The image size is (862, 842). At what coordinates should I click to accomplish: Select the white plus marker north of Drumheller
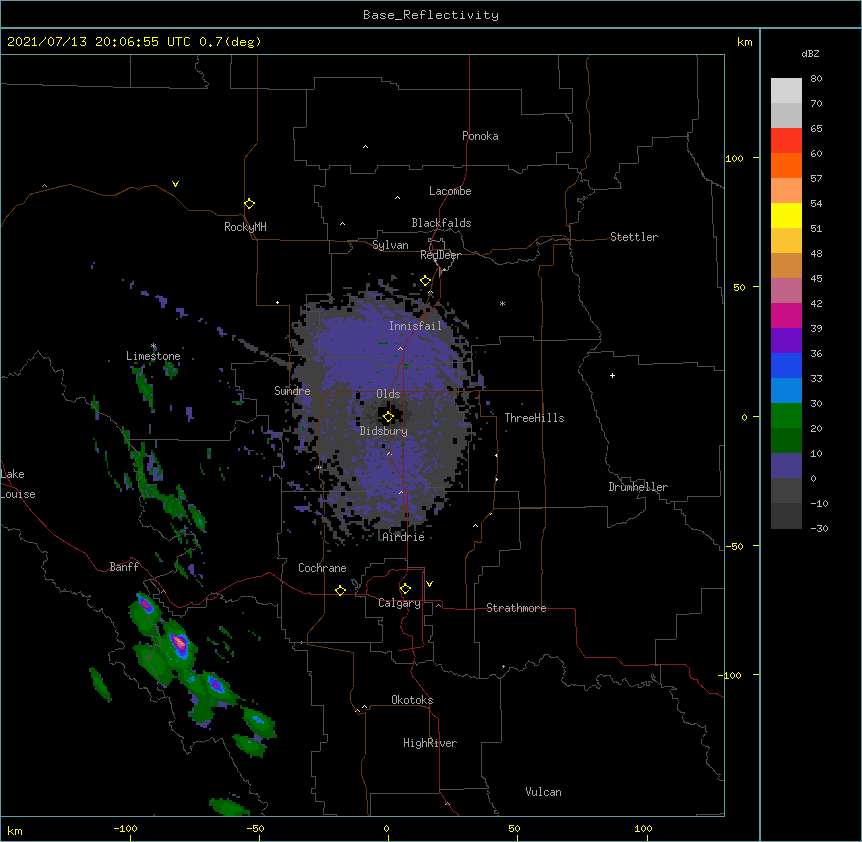coord(612,375)
